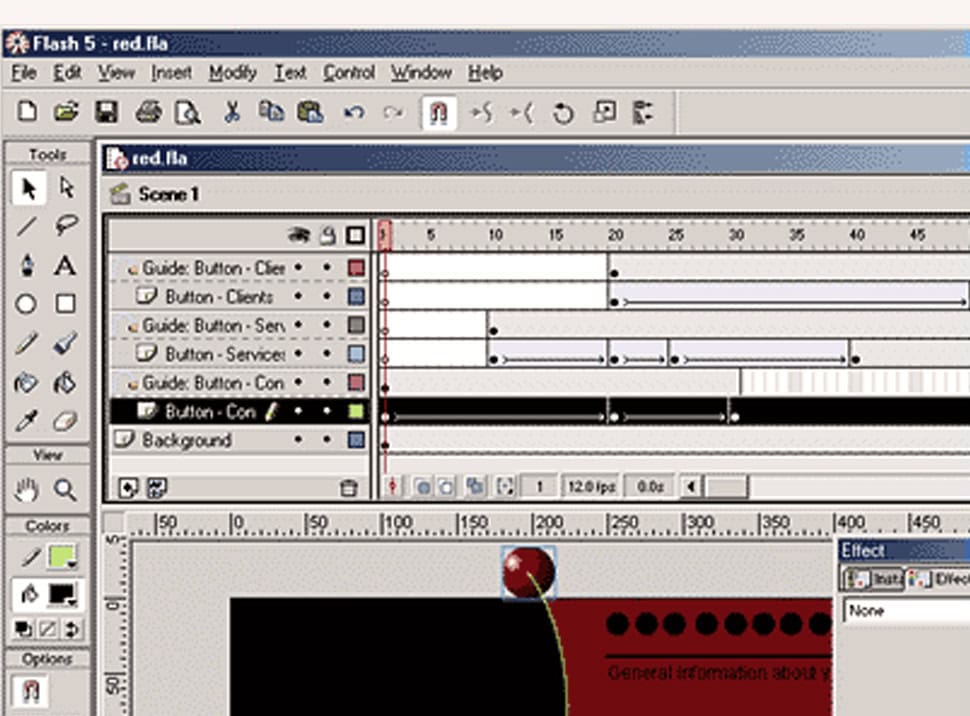Choose the Paint Bucket tool
Viewport: 970px width, 716px height.
click(x=66, y=383)
